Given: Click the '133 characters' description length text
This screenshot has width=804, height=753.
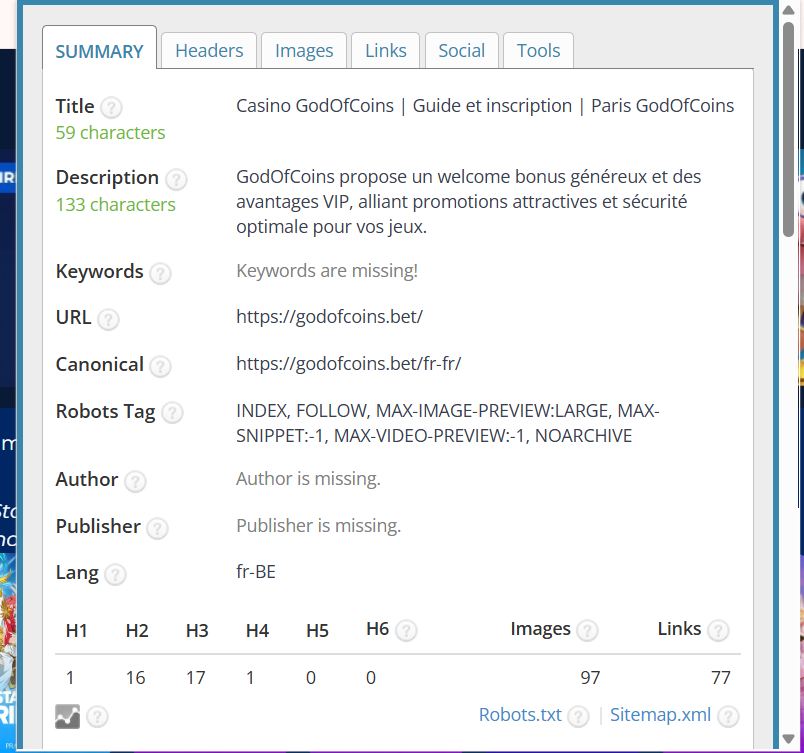Looking at the screenshot, I should (x=115, y=205).
